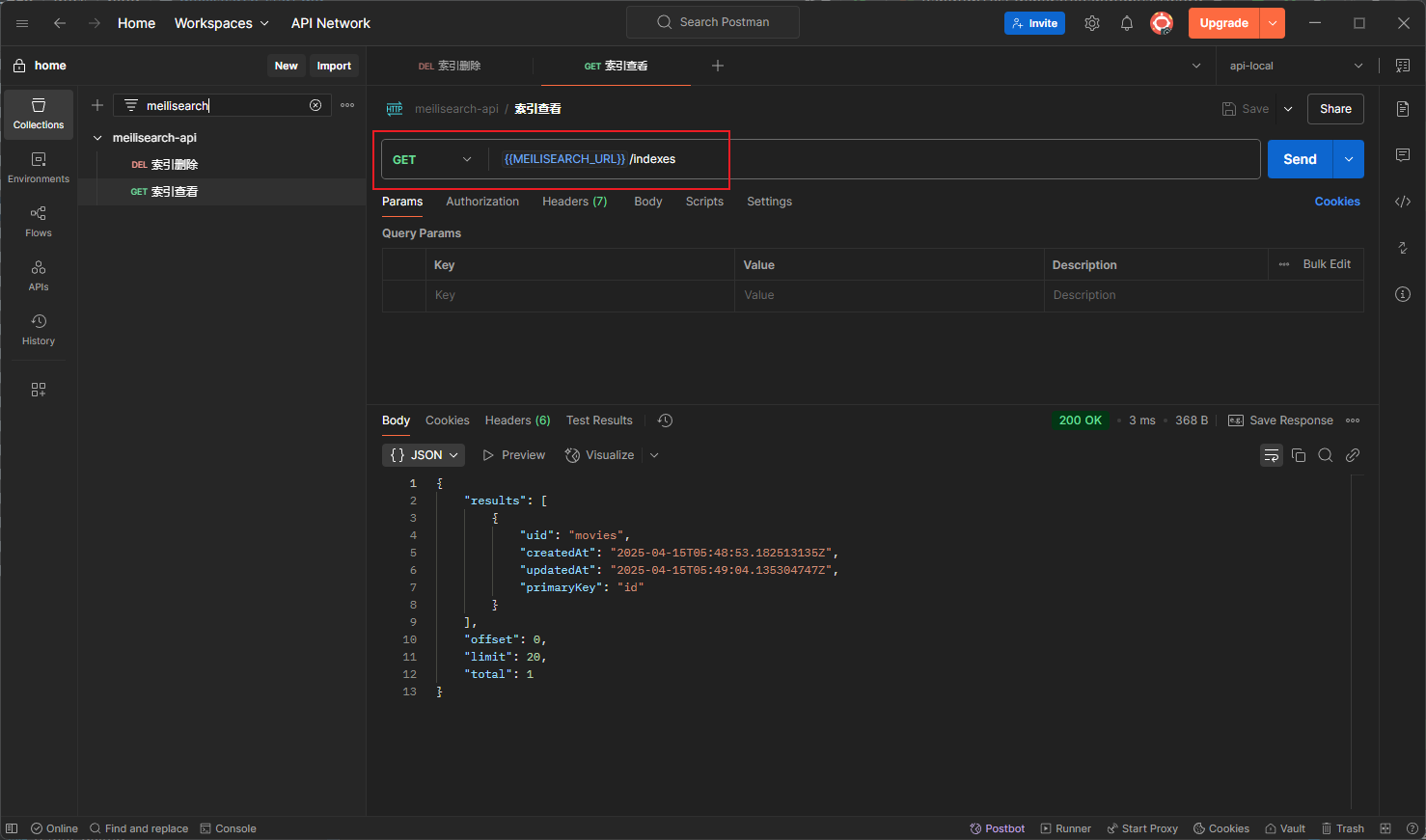Toggle Online status in status bar
The image size is (1426, 840).
coord(54,827)
